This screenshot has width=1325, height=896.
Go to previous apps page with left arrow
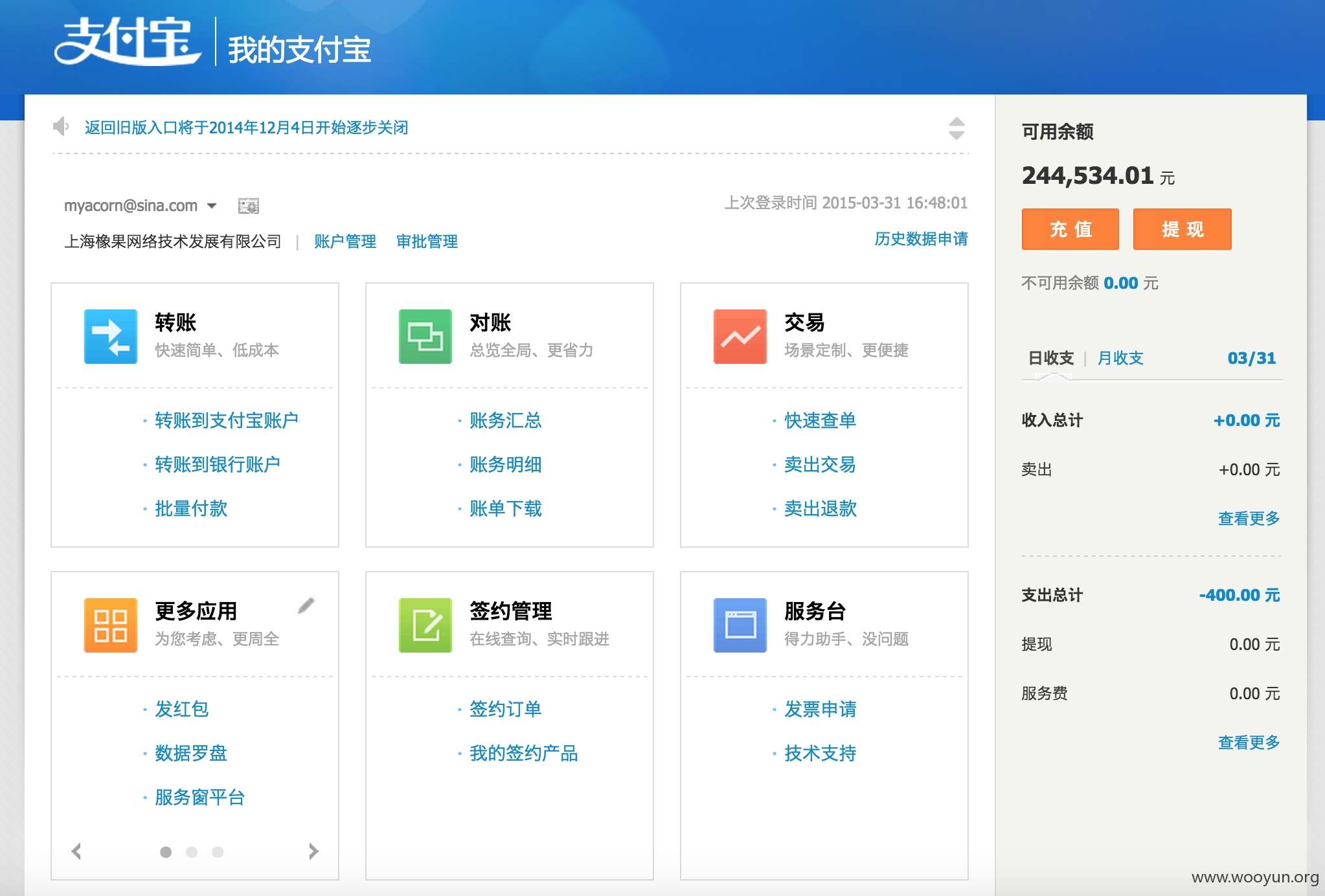pyautogui.click(x=76, y=851)
